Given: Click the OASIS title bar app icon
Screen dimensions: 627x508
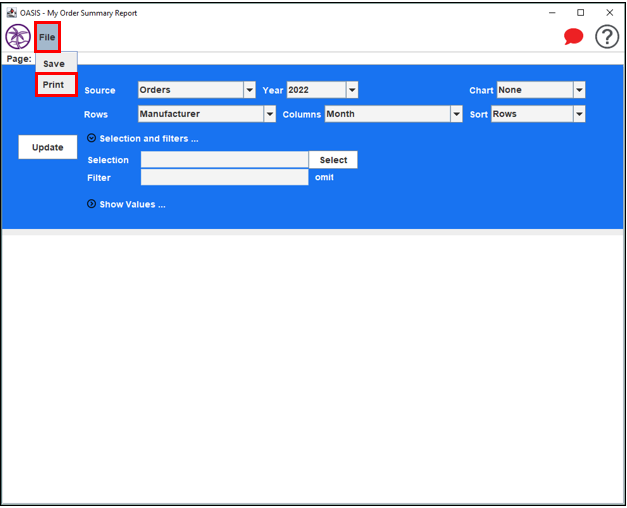Looking at the screenshot, I should [12, 13].
